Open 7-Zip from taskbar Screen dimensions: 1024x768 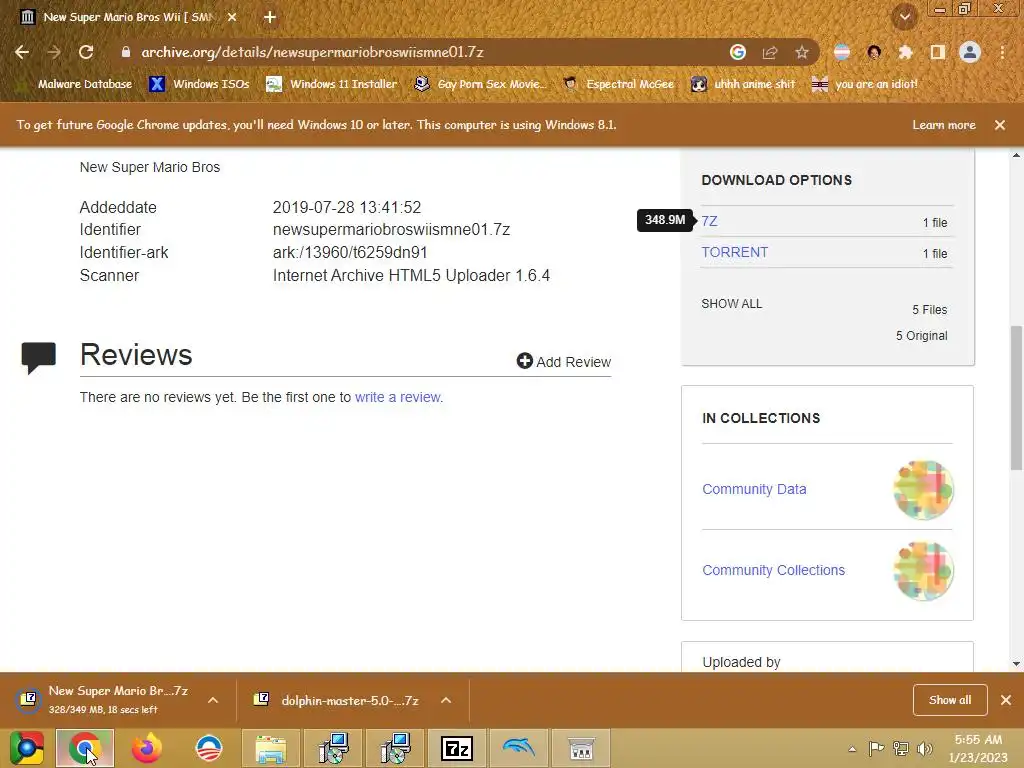pyautogui.click(x=456, y=748)
